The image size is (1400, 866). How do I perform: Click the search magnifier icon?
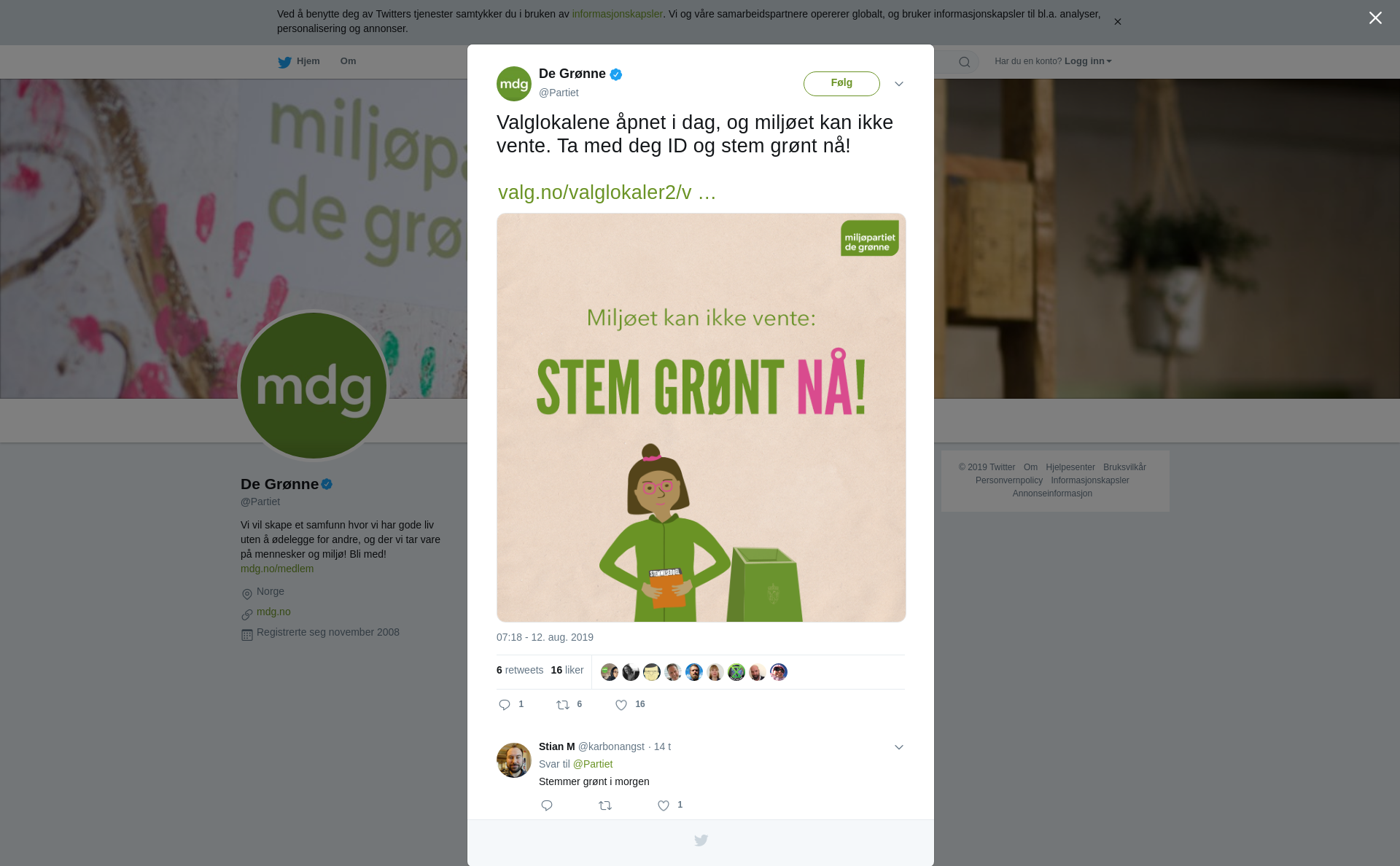click(x=965, y=62)
